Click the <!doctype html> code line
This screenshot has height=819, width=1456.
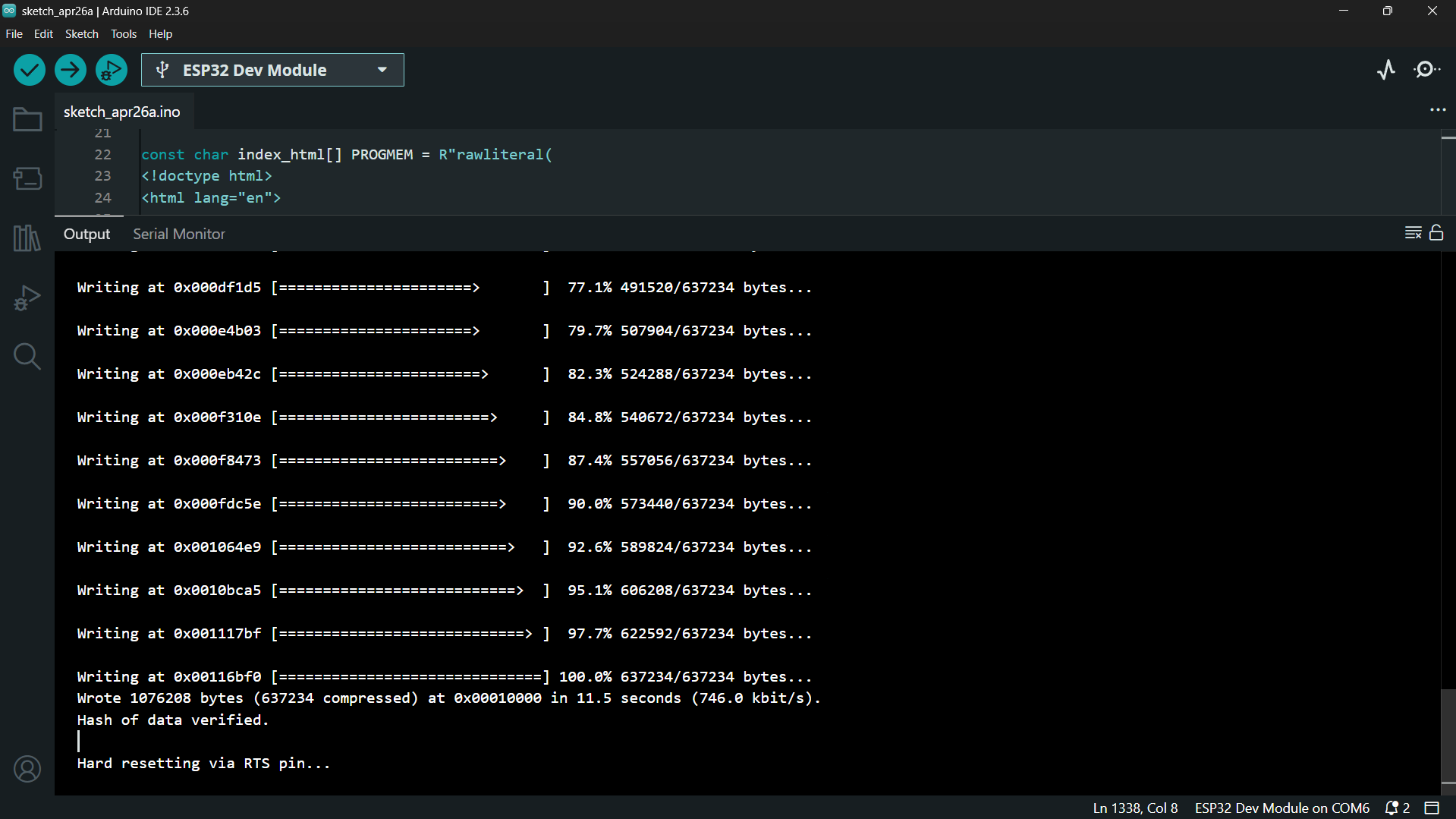pyautogui.click(x=206, y=175)
